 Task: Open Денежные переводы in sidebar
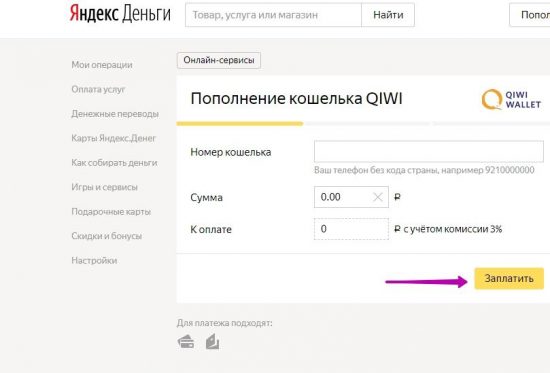coord(115,114)
